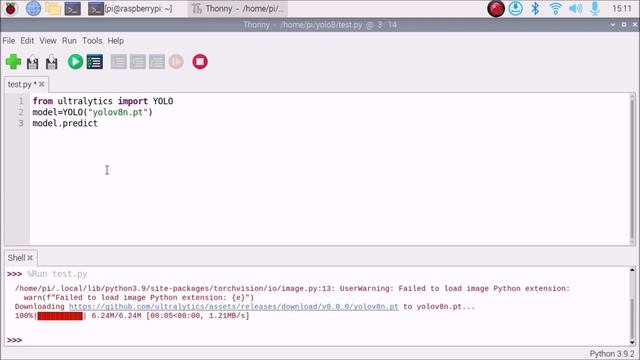Open the Raspberry Pi main menu

(x=11, y=9)
